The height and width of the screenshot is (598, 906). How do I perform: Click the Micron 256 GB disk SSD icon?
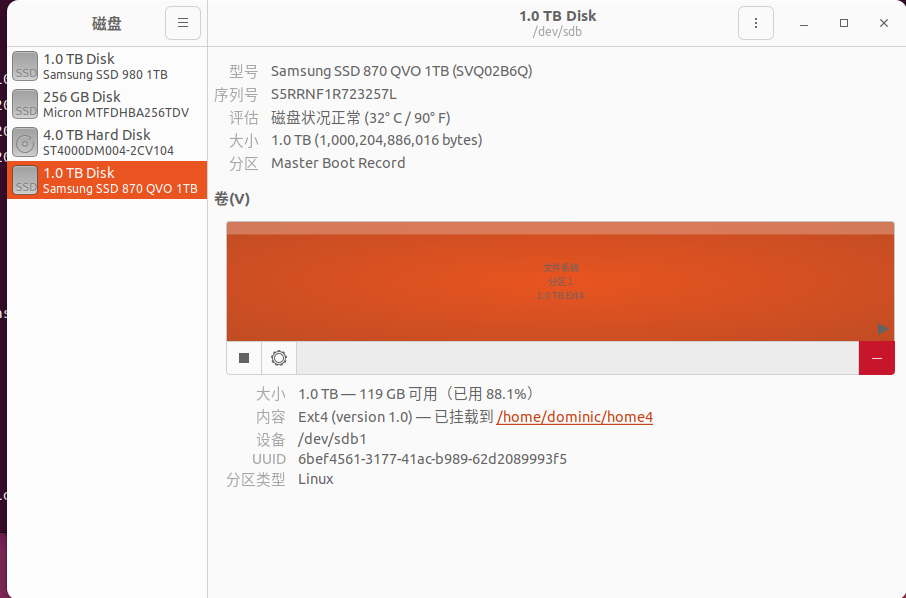(x=25, y=104)
